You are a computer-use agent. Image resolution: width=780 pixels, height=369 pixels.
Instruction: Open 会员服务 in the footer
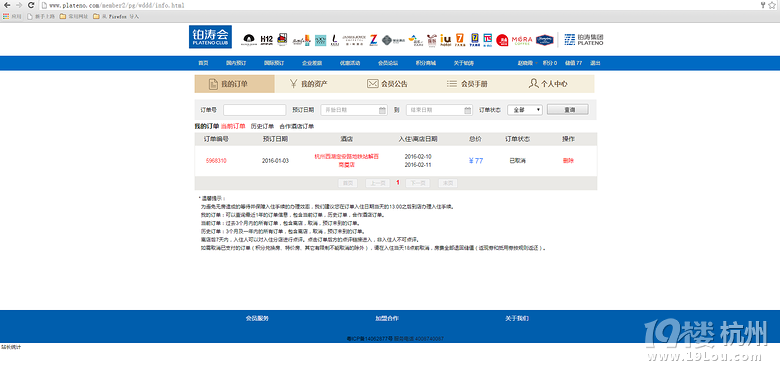pos(257,318)
